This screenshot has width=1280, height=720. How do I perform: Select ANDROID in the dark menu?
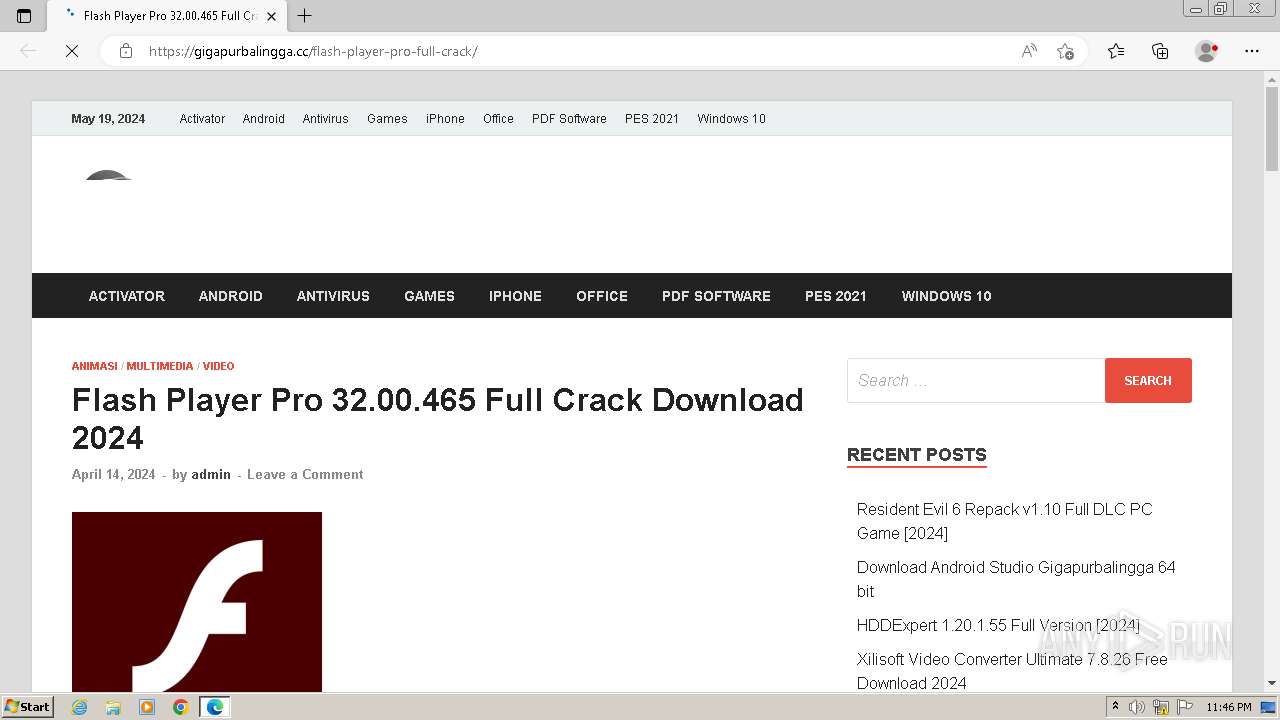[x=231, y=296]
